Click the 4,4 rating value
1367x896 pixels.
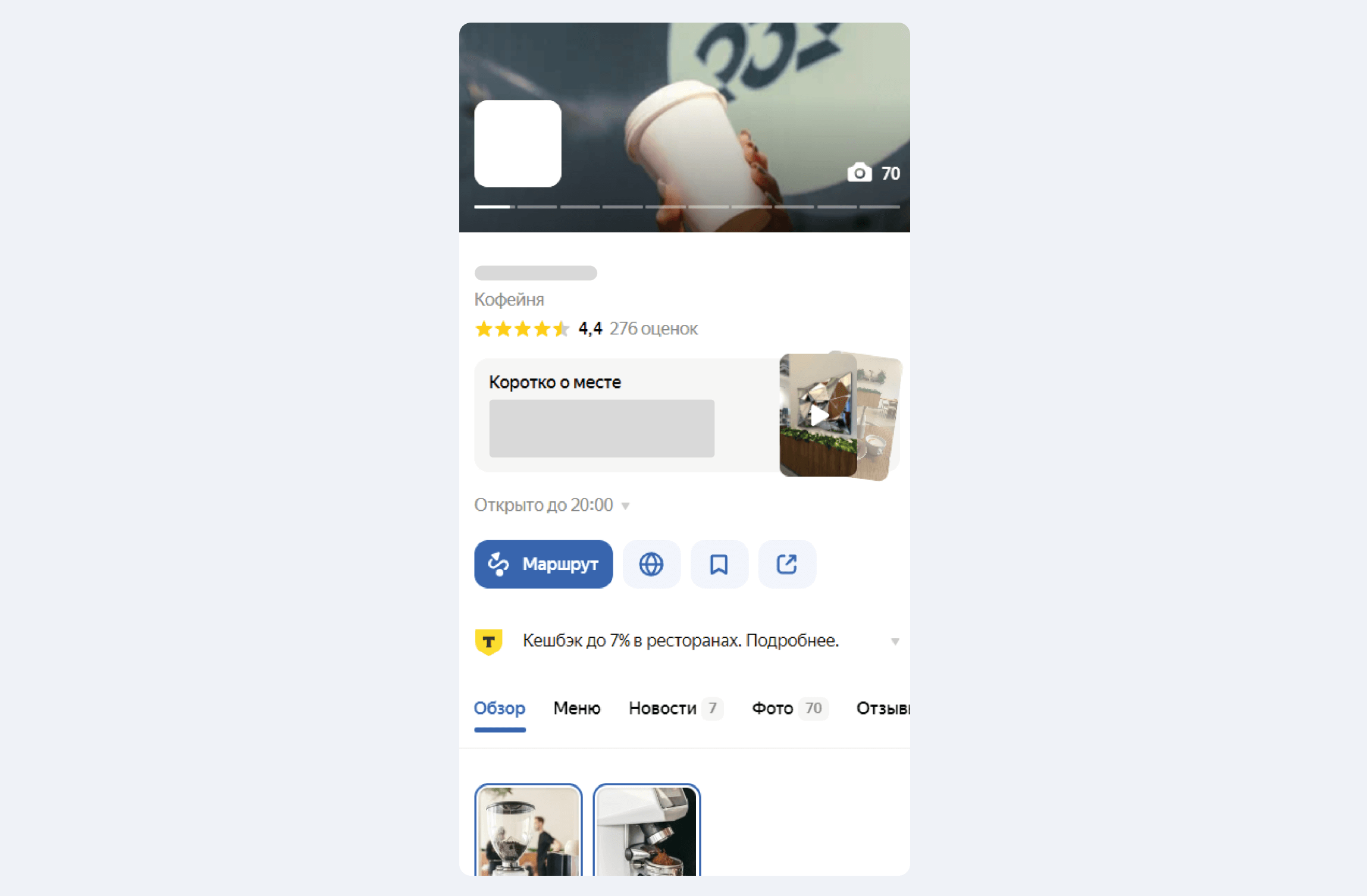point(590,328)
